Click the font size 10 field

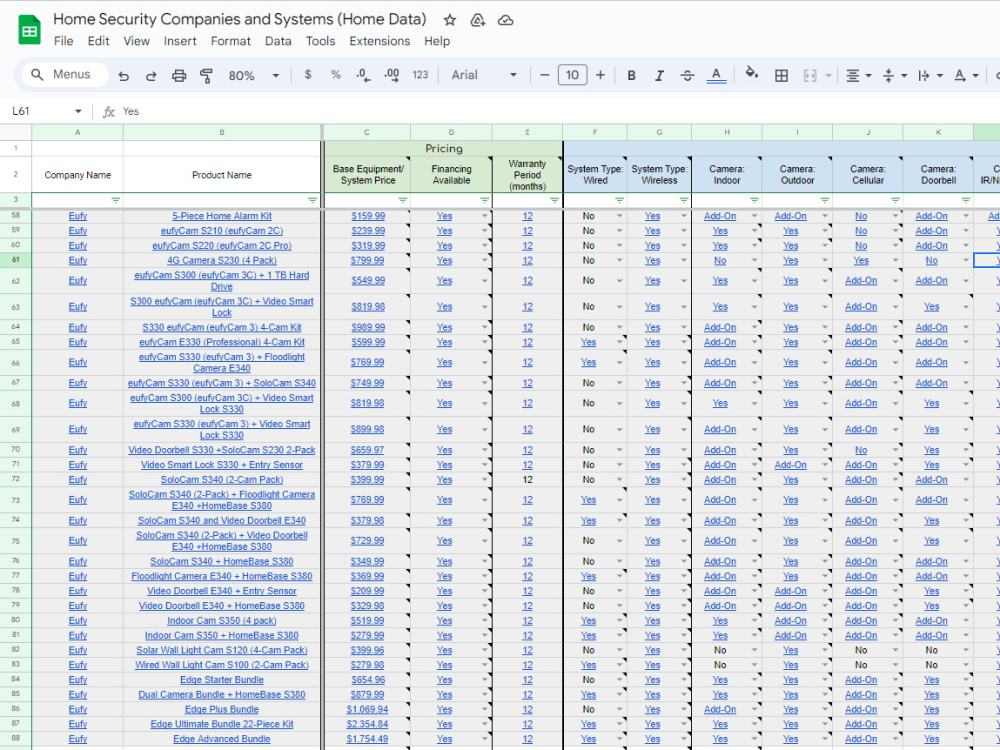coord(572,75)
